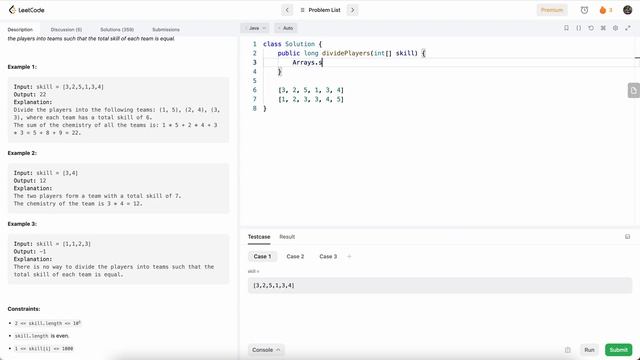Screen dimensions: 640x360
Task: Click the Output: 12 line
Action: pos(30,180)
